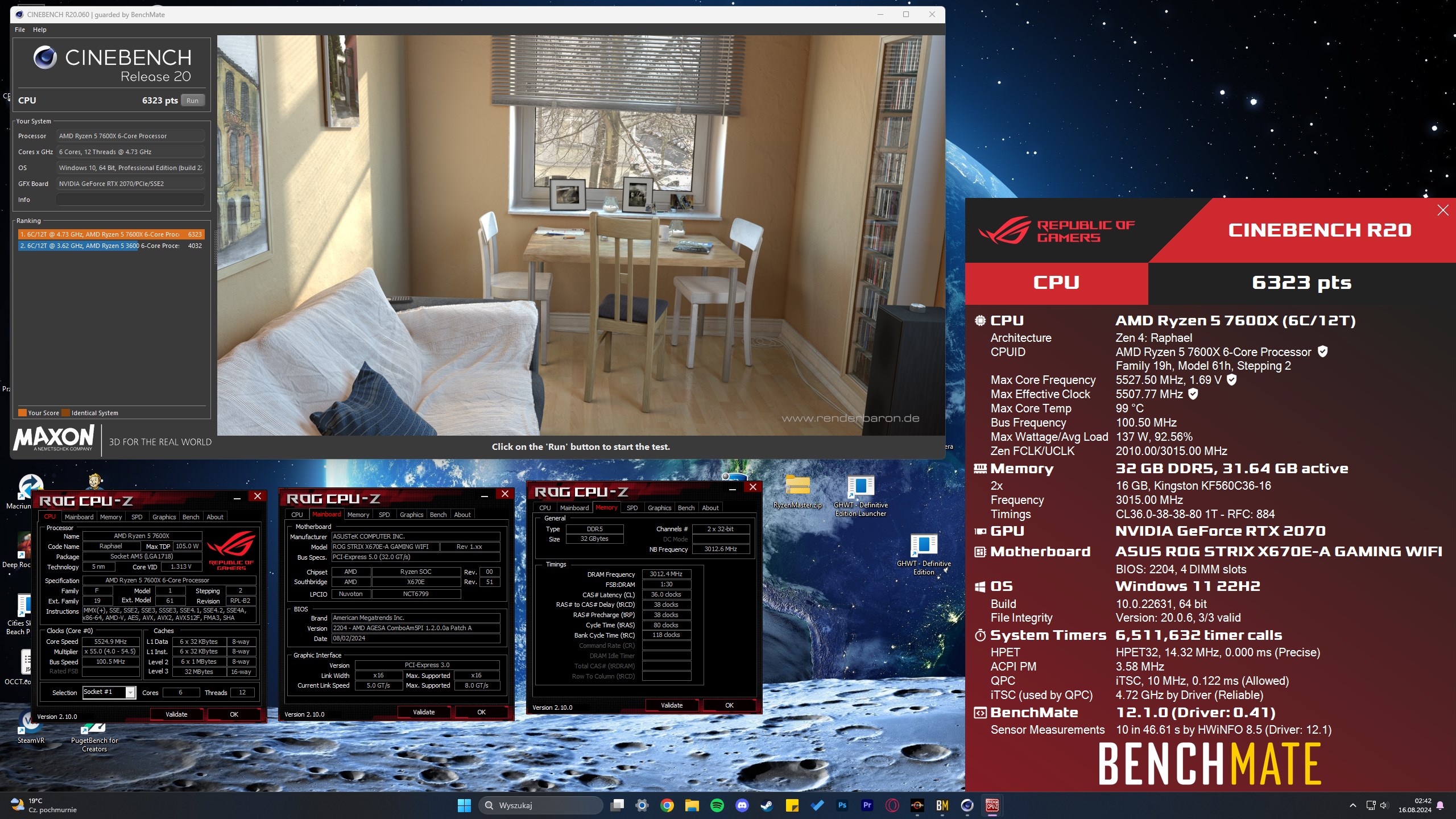Screen dimensions: 1456x819
Task: Open volume control in system tray
Action: [1384, 805]
